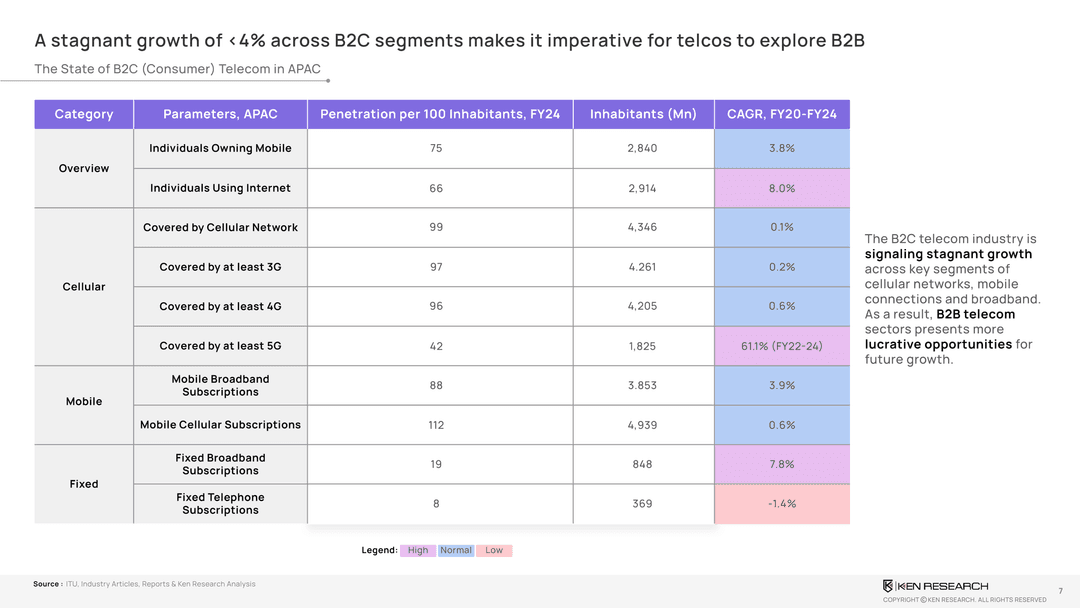Click the bold text lucrative opportunities
Viewport: 1080px width, 608px height.
tap(938, 345)
